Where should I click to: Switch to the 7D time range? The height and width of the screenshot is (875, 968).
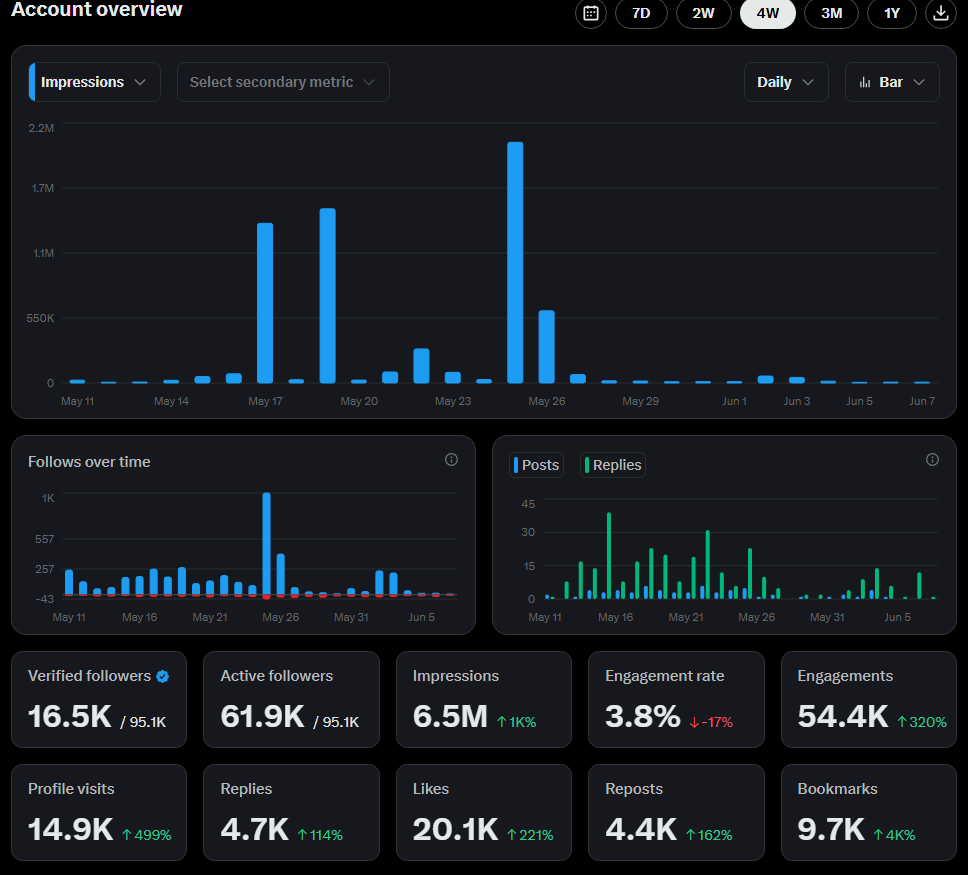tap(641, 13)
